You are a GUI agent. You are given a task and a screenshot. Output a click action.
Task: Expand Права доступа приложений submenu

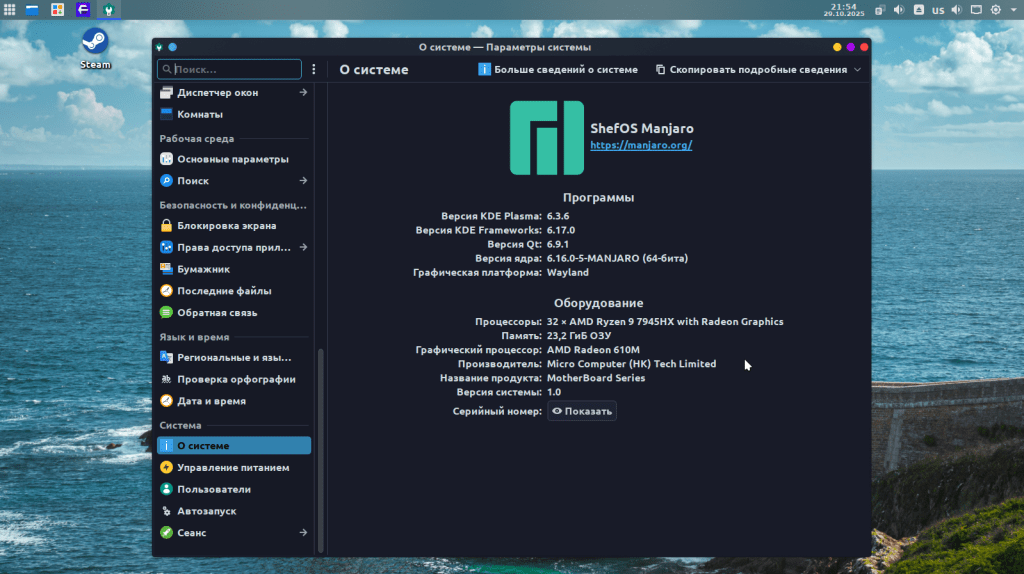click(x=303, y=247)
